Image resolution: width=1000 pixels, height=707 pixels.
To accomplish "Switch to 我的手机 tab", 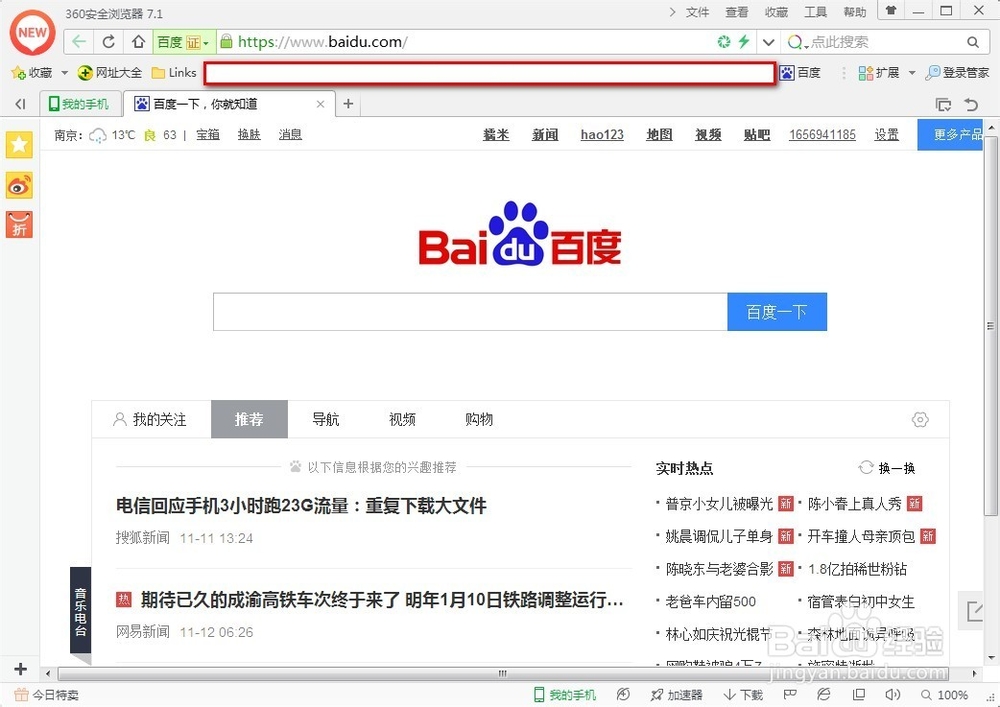I will [80, 104].
